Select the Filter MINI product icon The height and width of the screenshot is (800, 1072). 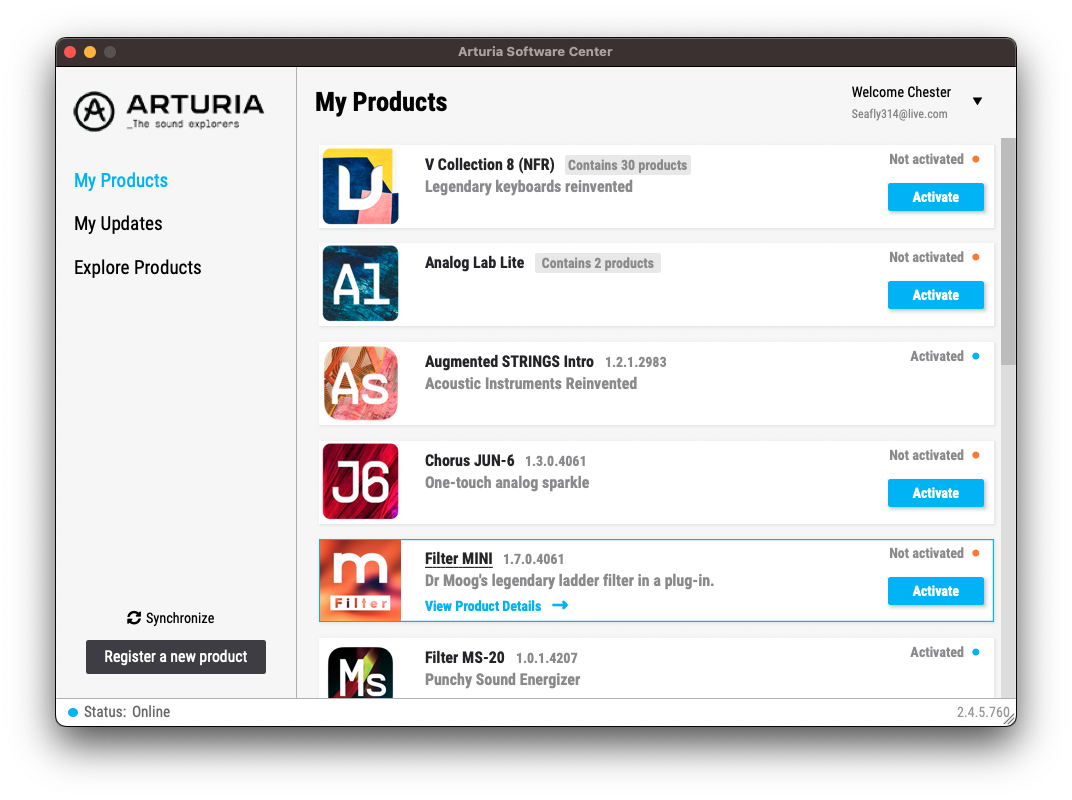(360, 581)
